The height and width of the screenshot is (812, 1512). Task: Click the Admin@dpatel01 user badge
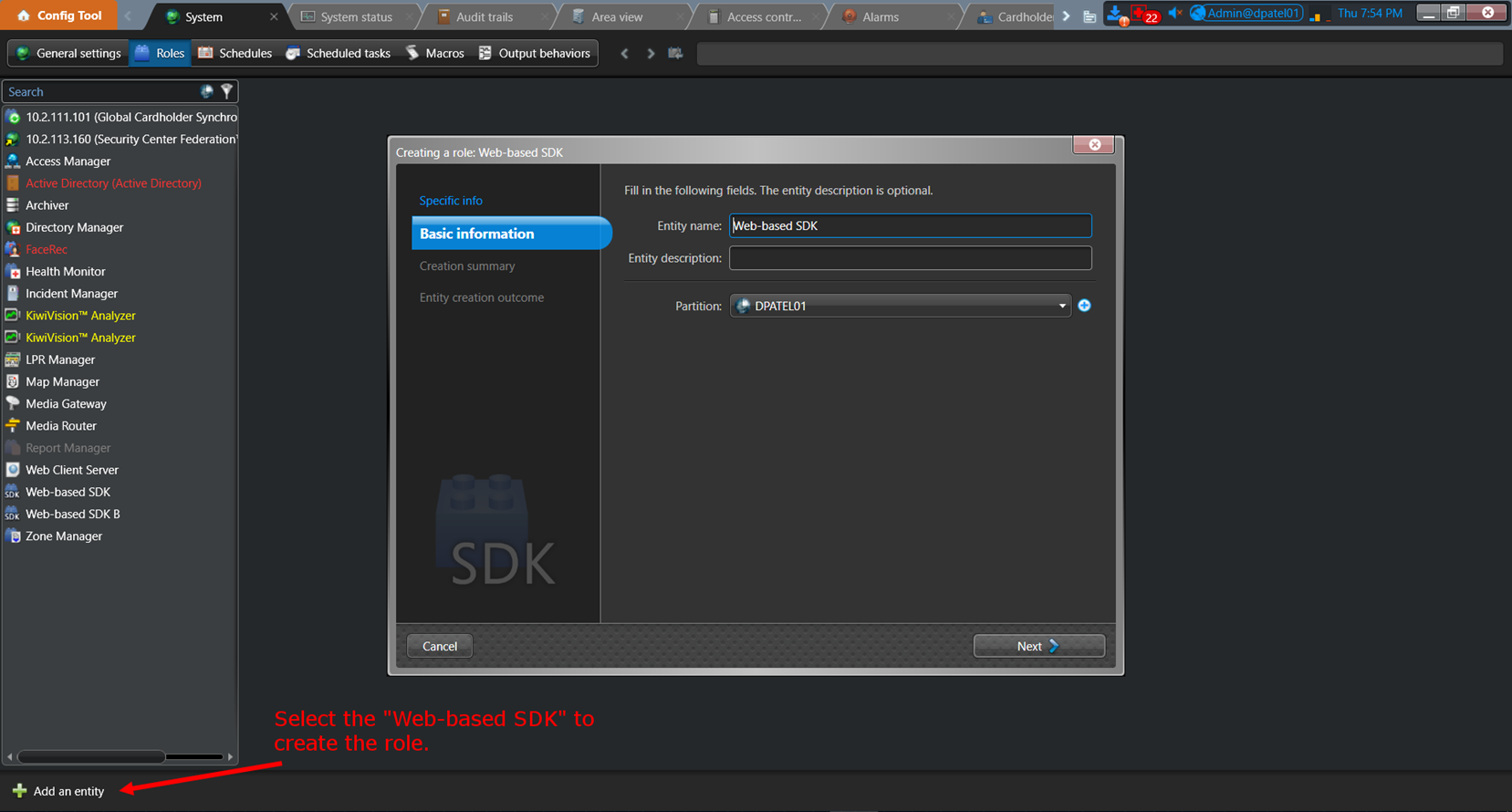pyautogui.click(x=1246, y=14)
